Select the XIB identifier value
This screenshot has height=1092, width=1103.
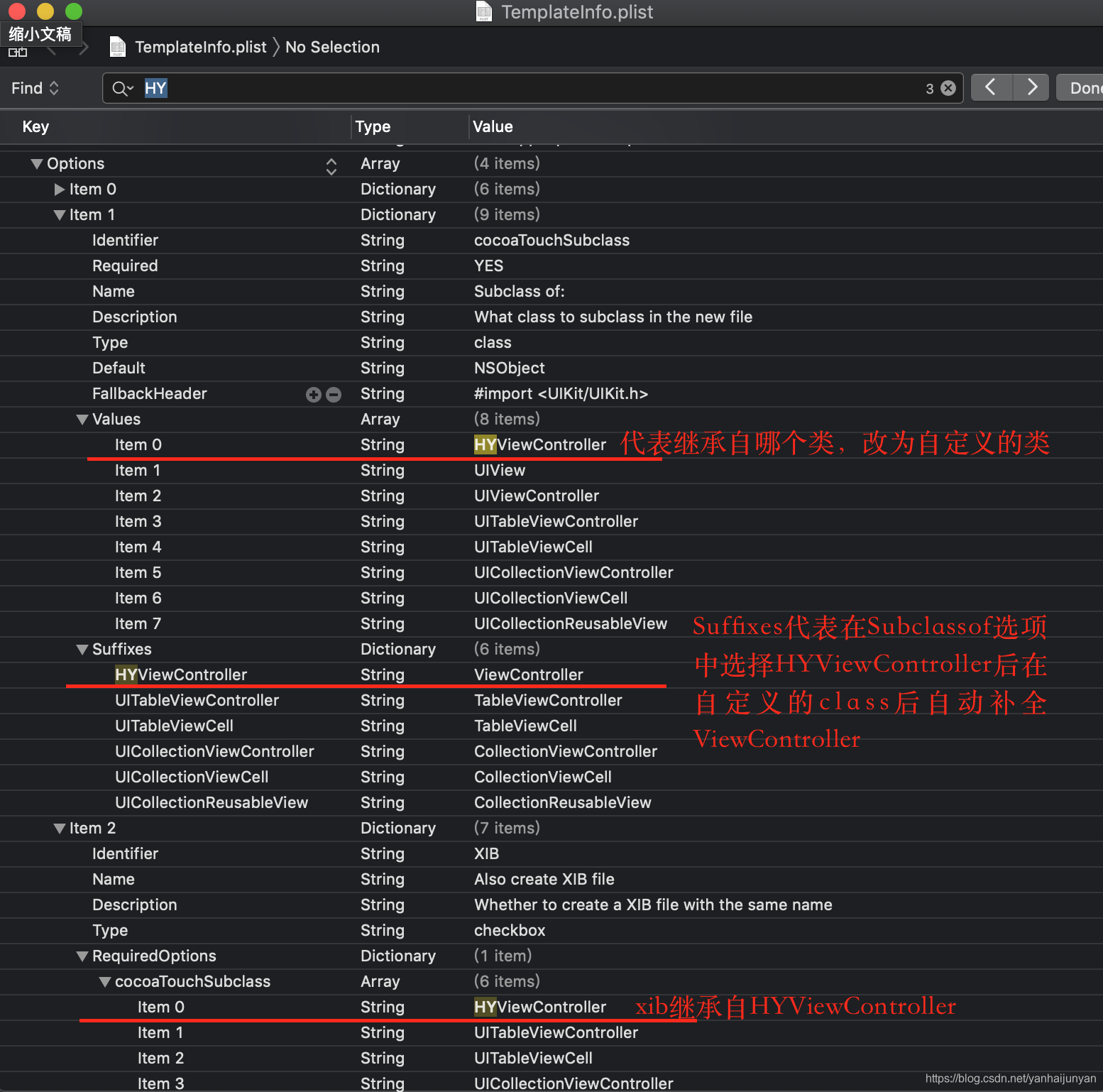coord(486,854)
